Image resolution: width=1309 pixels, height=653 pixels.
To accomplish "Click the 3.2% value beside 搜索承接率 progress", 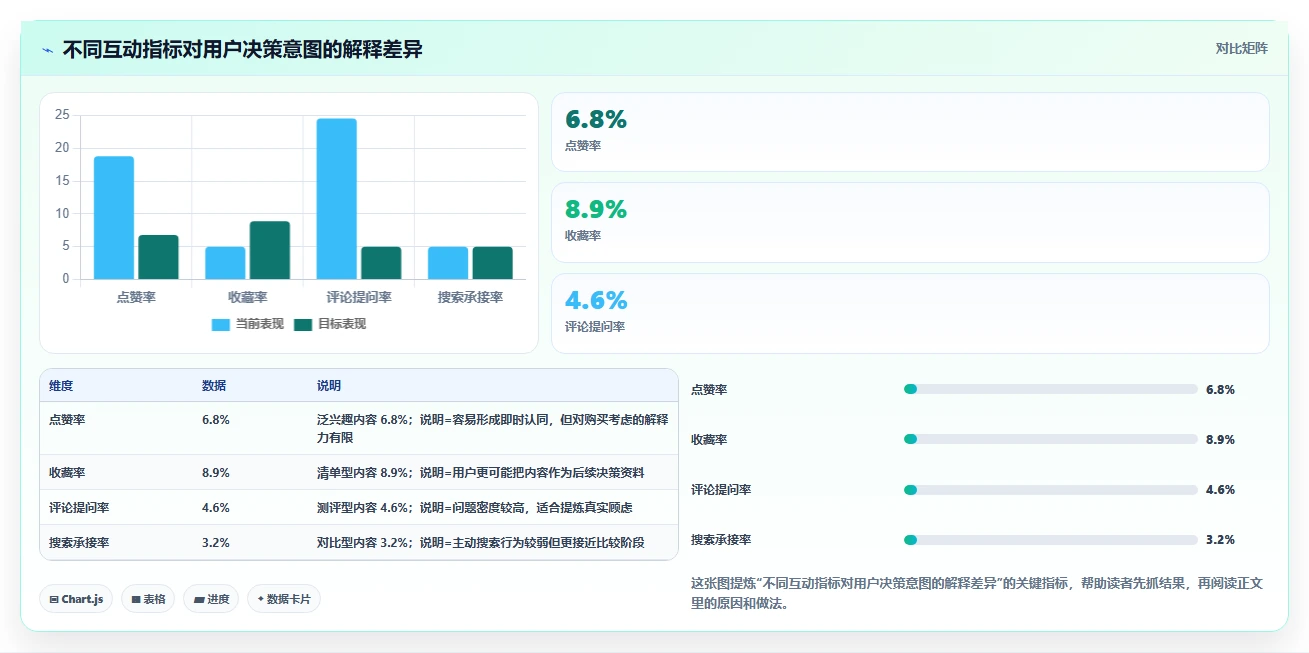I will tap(1220, 539).
